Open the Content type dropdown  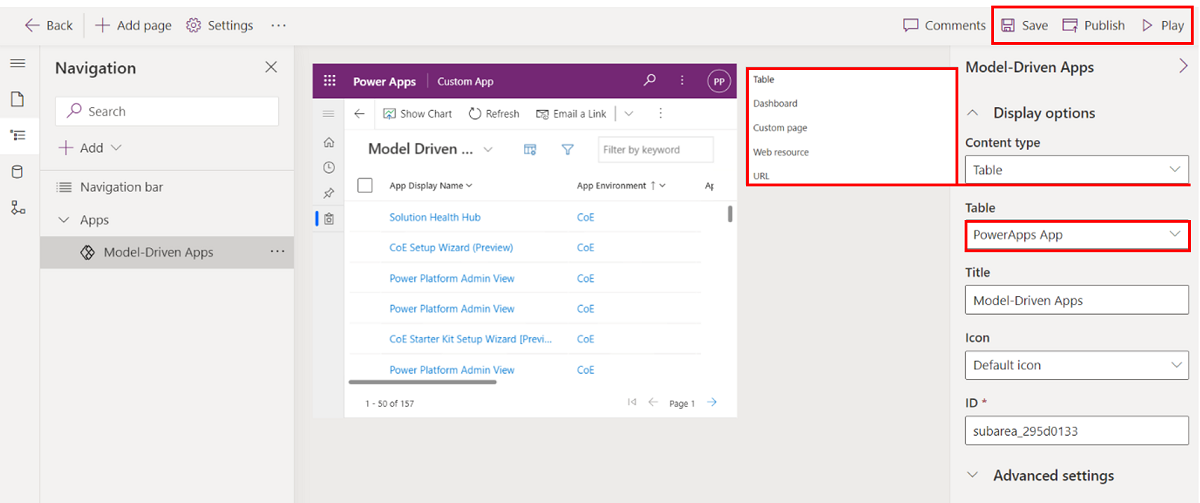pyautogui.click(x=1077, y=170)
